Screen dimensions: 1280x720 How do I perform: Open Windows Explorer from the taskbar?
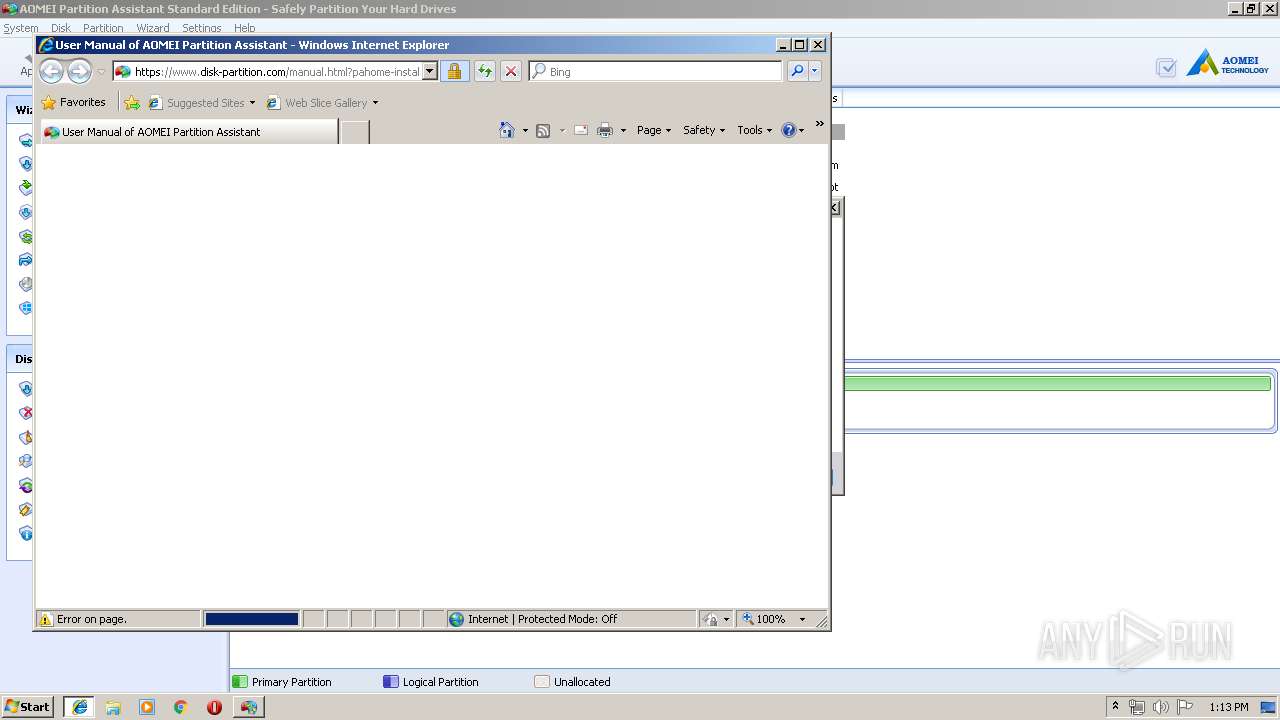pos(113,707)
